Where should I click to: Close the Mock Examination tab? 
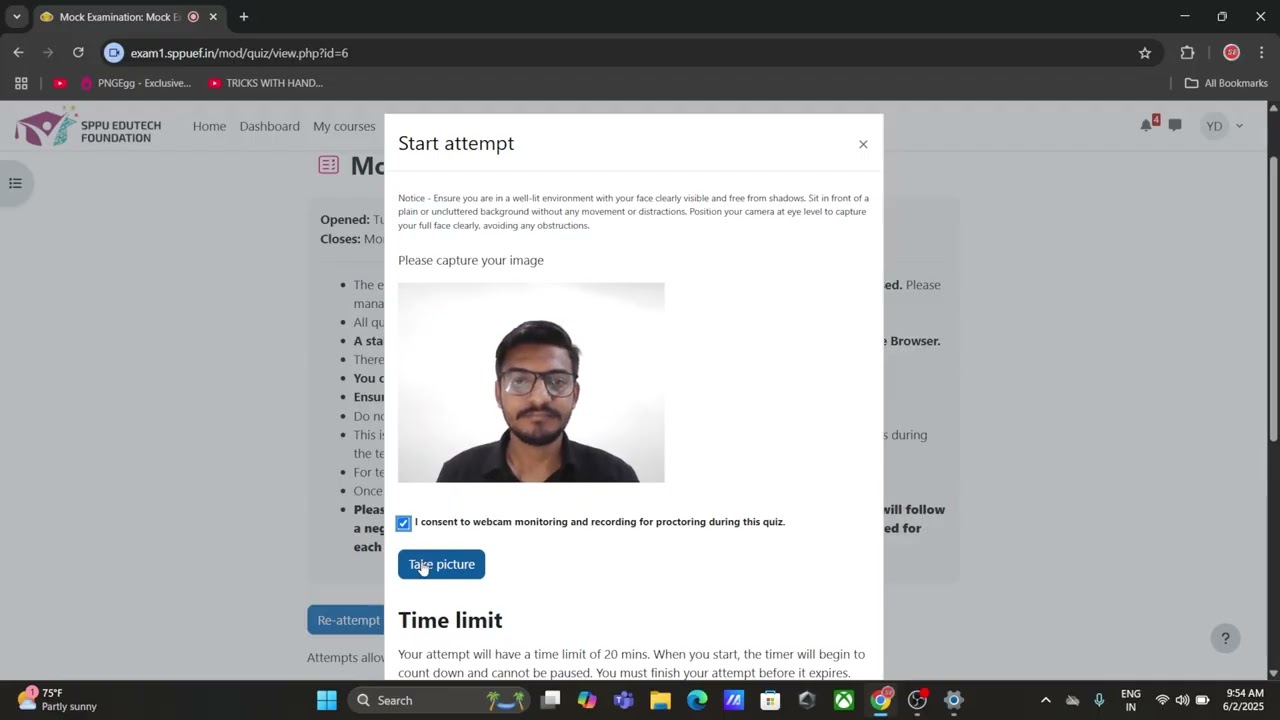[213, 17]
